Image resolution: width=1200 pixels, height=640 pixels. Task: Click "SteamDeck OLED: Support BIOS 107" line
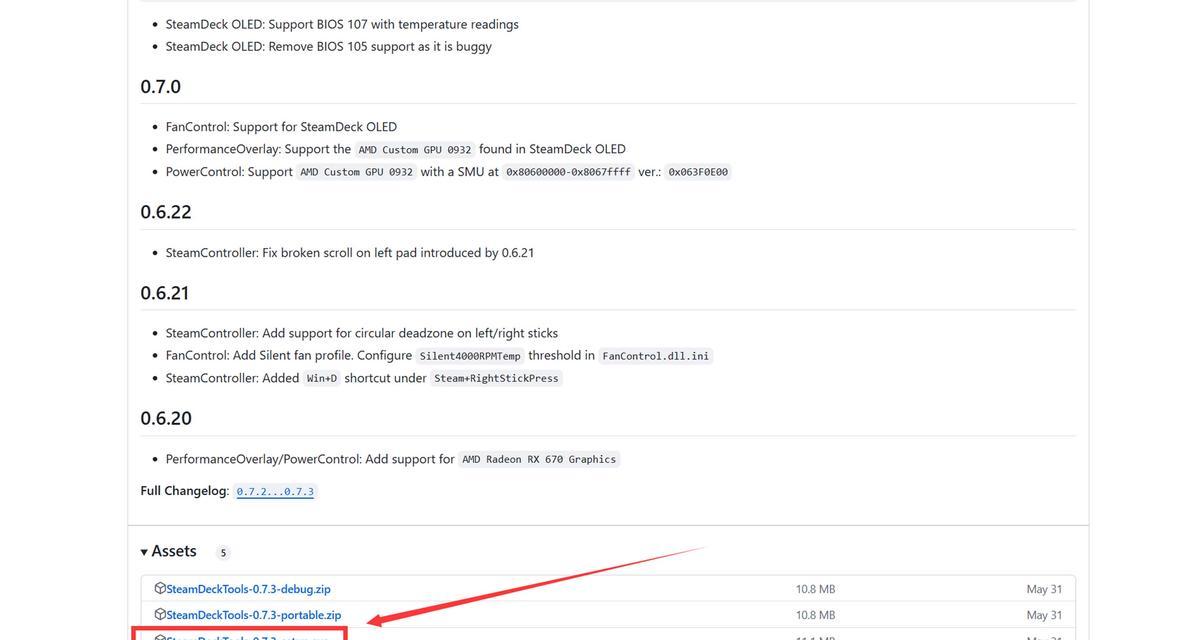(342, 24)
